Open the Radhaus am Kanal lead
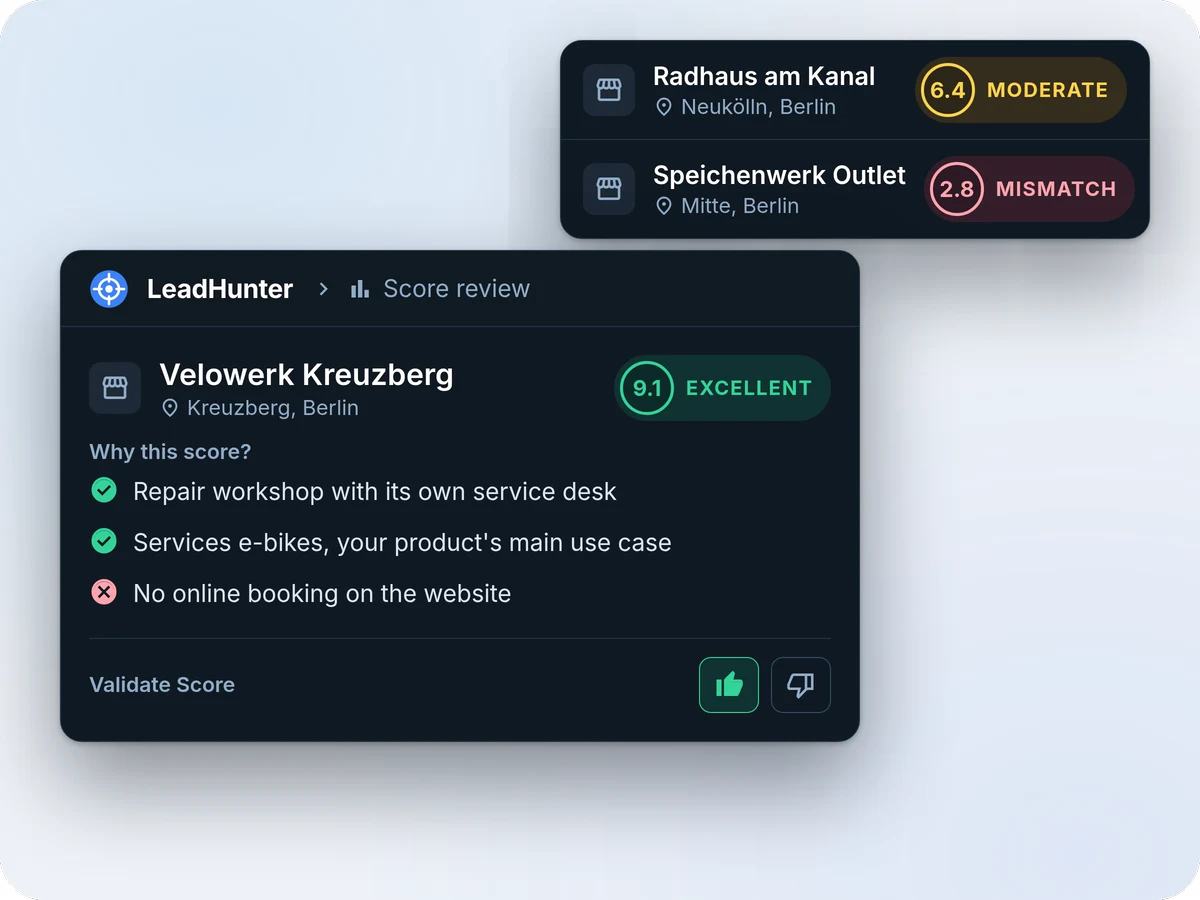Screen dimensions: 1200x900 point(764,77)
